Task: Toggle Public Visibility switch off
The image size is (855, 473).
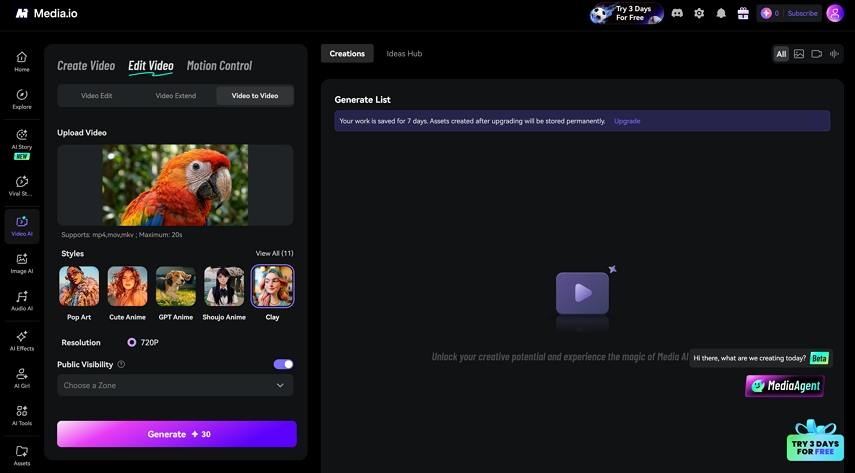Action: (284, 364)
